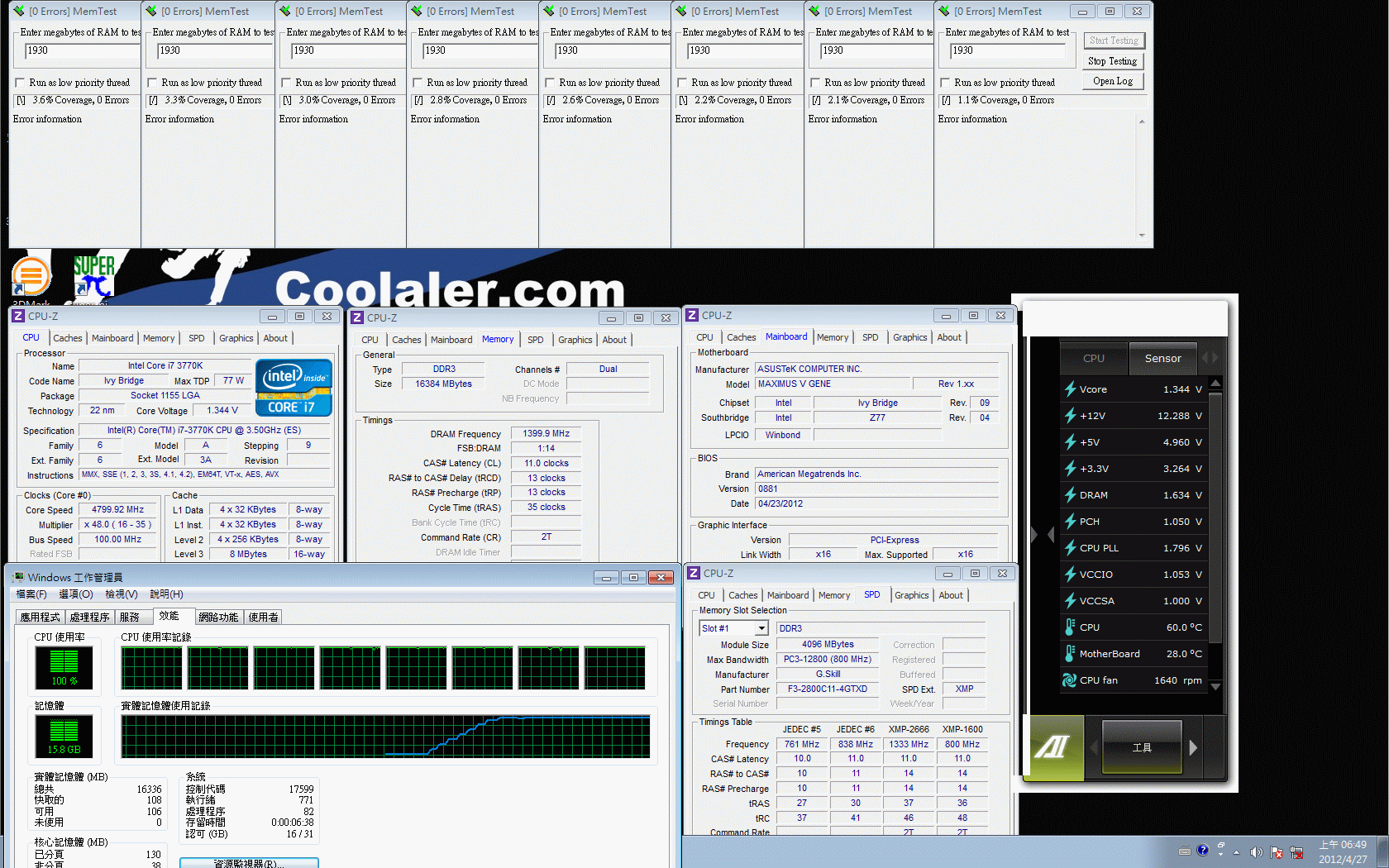Click the RAM megabytes field in the 1.1% Coverage MemTest
1389x868 pixels.
point(1009,50)
